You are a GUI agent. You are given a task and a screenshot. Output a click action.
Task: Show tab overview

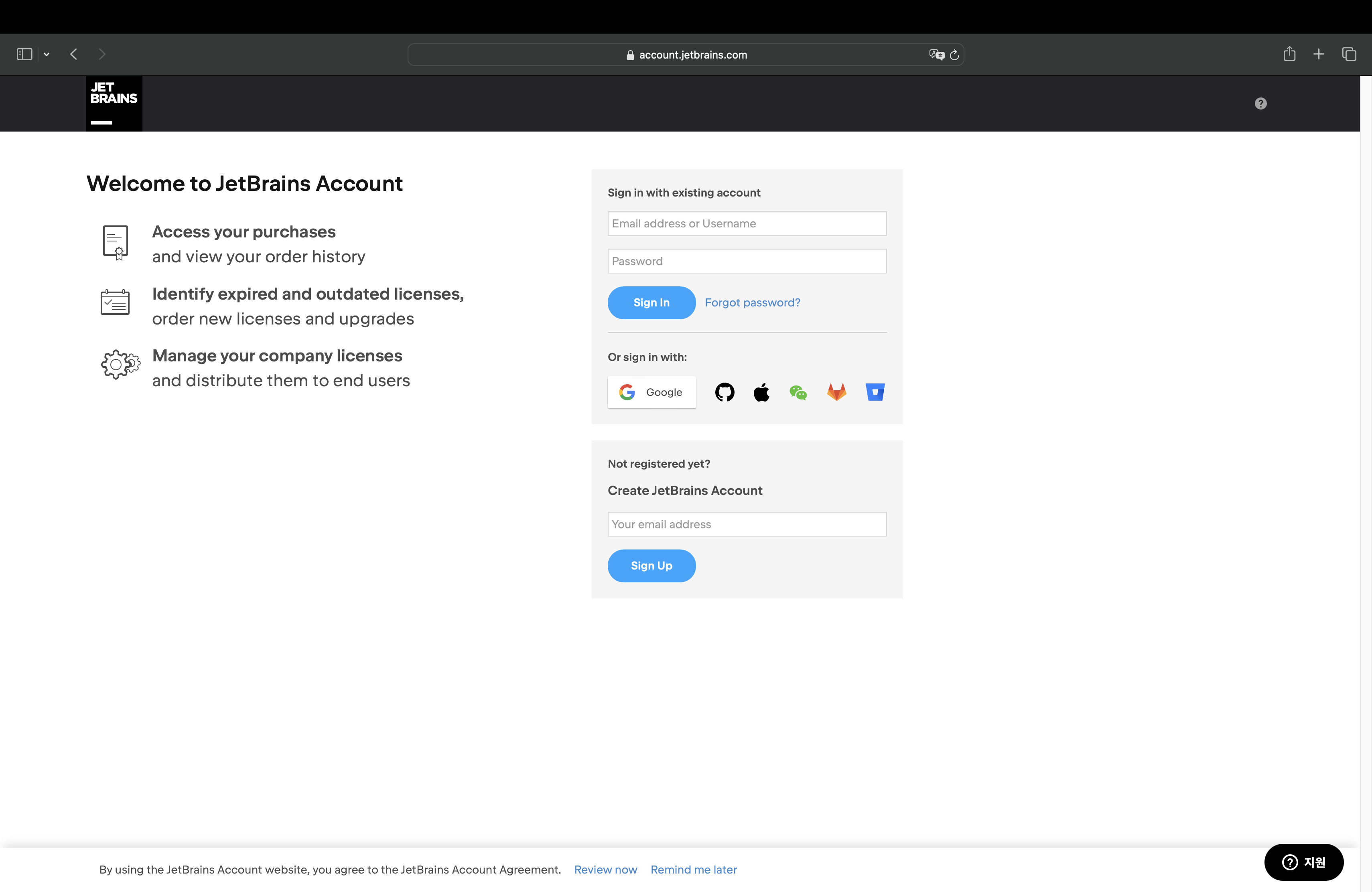1349,54
